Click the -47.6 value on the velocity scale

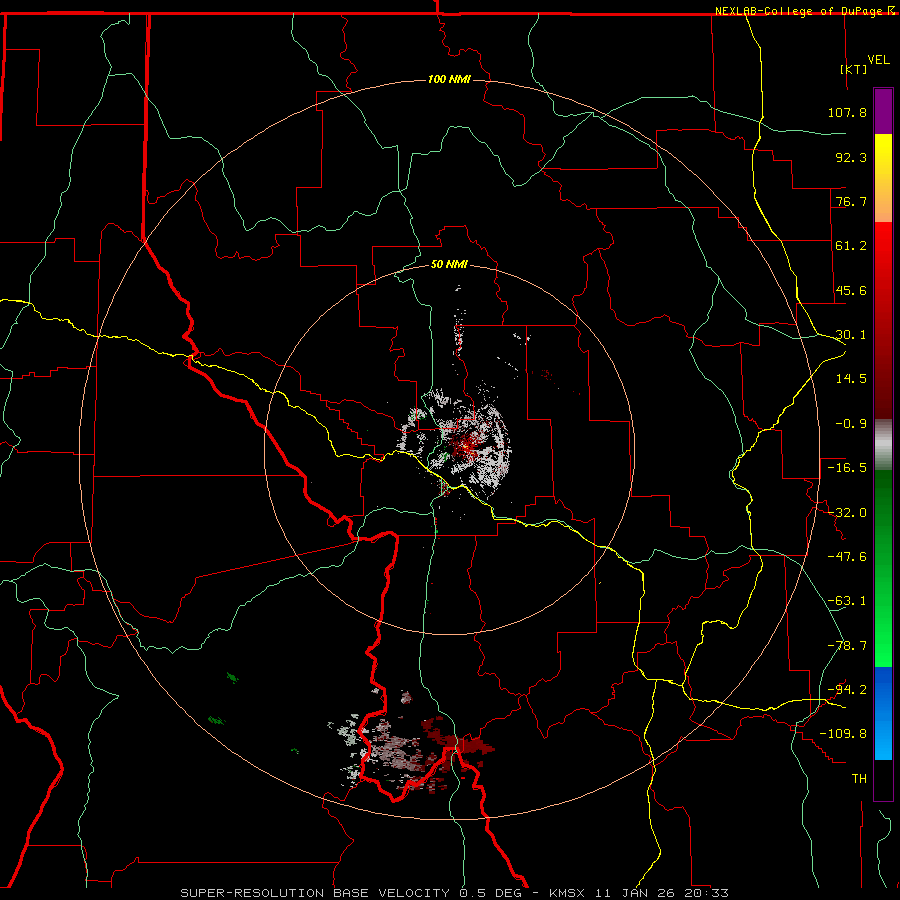(847, 557)
